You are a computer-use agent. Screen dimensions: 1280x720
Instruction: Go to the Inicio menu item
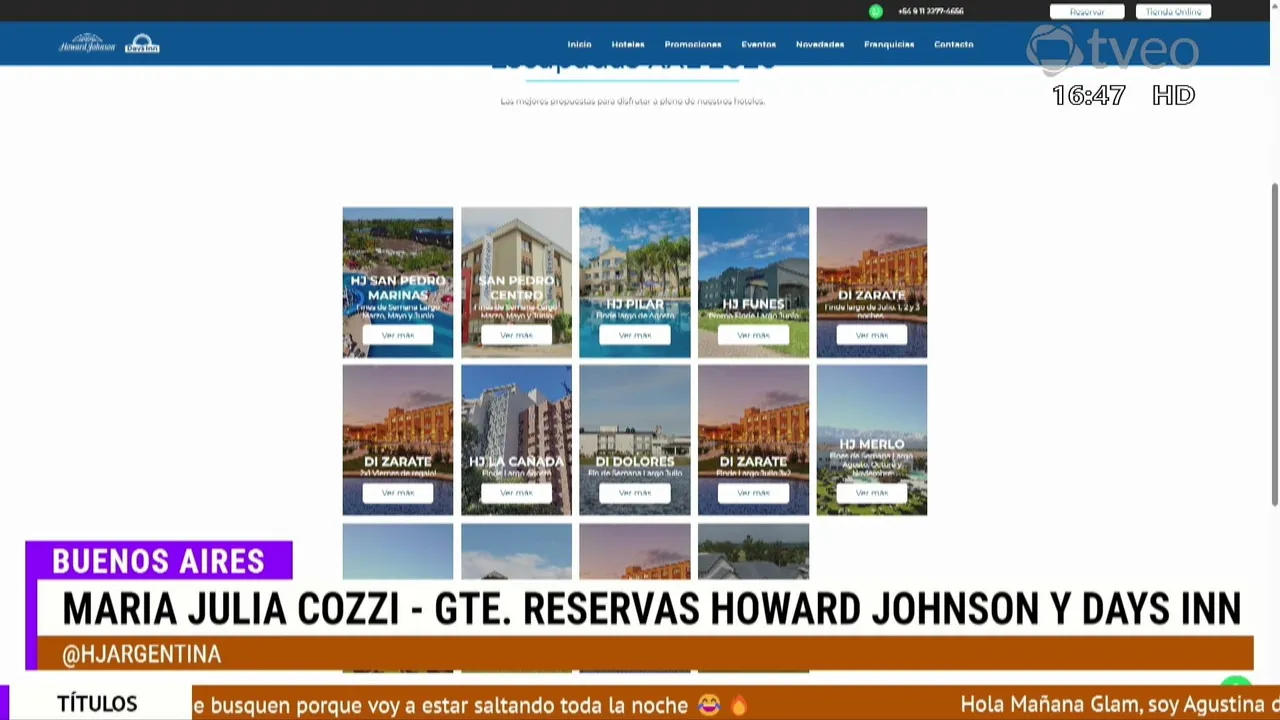click(580, 44)
